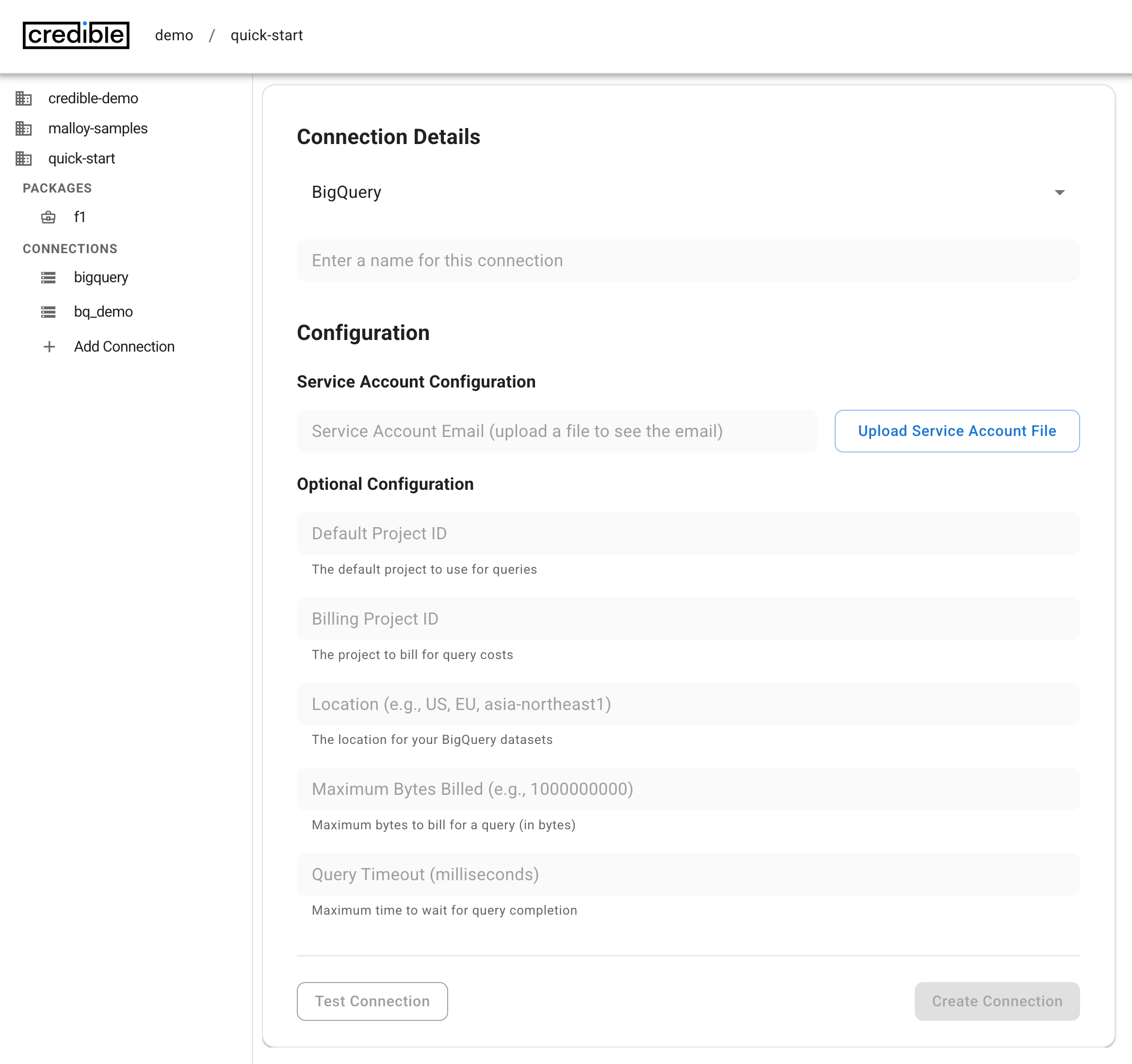Focus the connection name input field

pyautogui.click(x=688, y=261)
